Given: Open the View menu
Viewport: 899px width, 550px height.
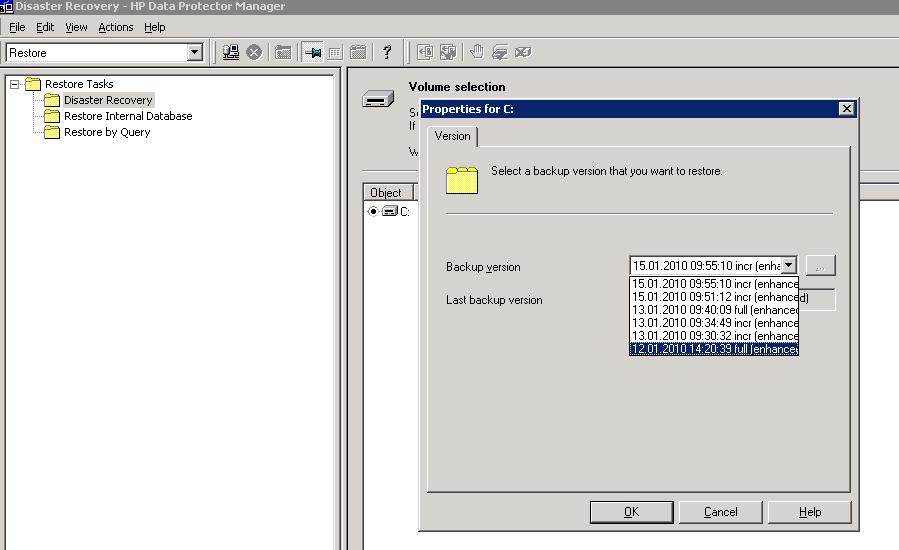Looking at the screenshot, I should click(x=76, y=27).
